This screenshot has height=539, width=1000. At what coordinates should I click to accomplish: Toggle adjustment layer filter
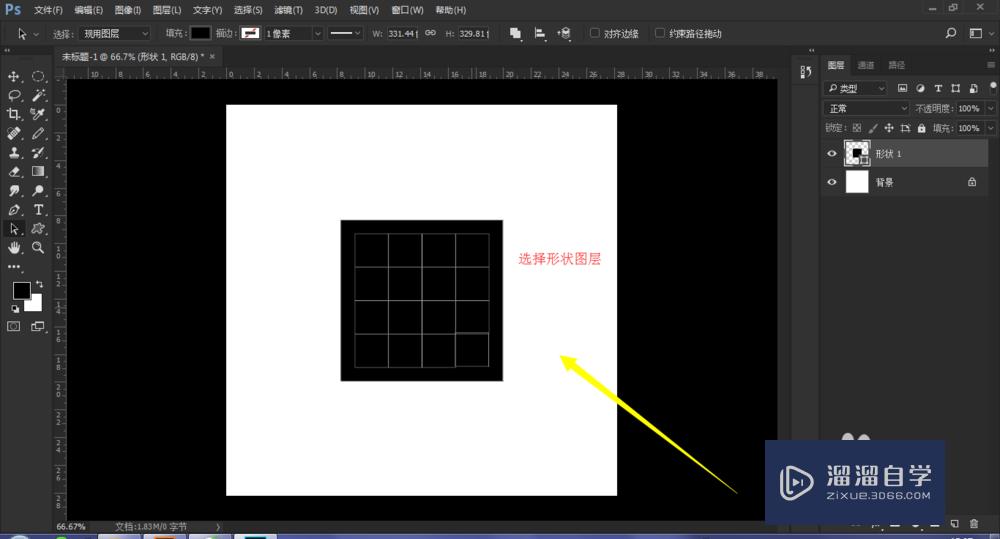point(920,88)
